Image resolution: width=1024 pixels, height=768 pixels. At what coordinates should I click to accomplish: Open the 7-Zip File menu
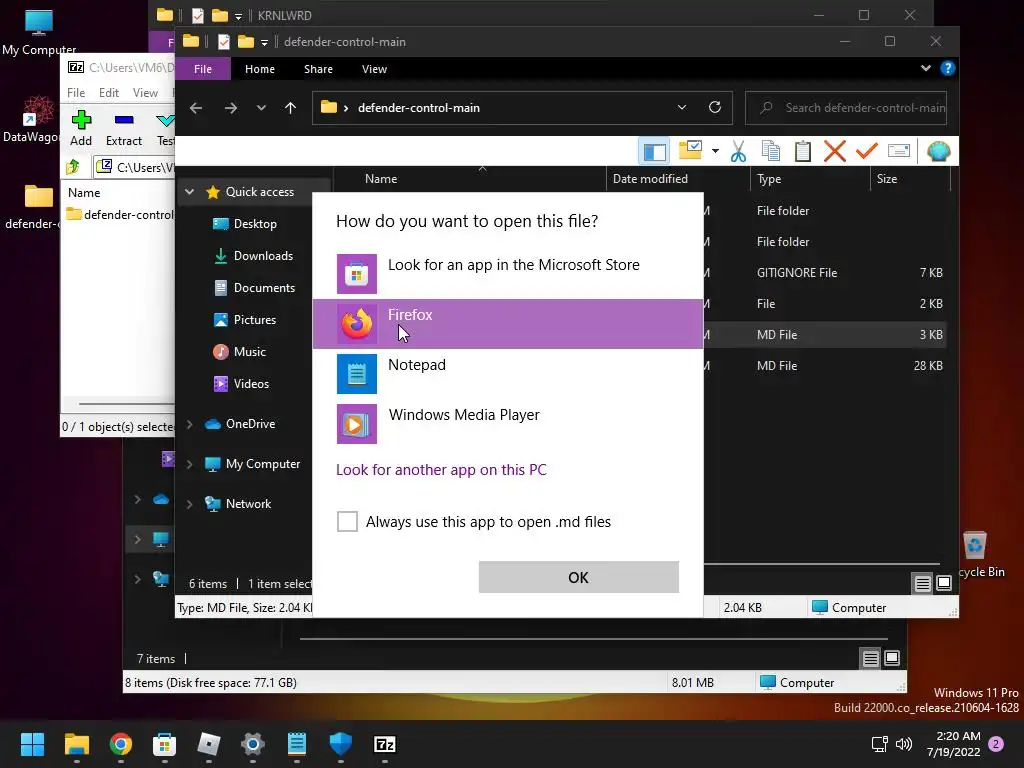point(76,93)
